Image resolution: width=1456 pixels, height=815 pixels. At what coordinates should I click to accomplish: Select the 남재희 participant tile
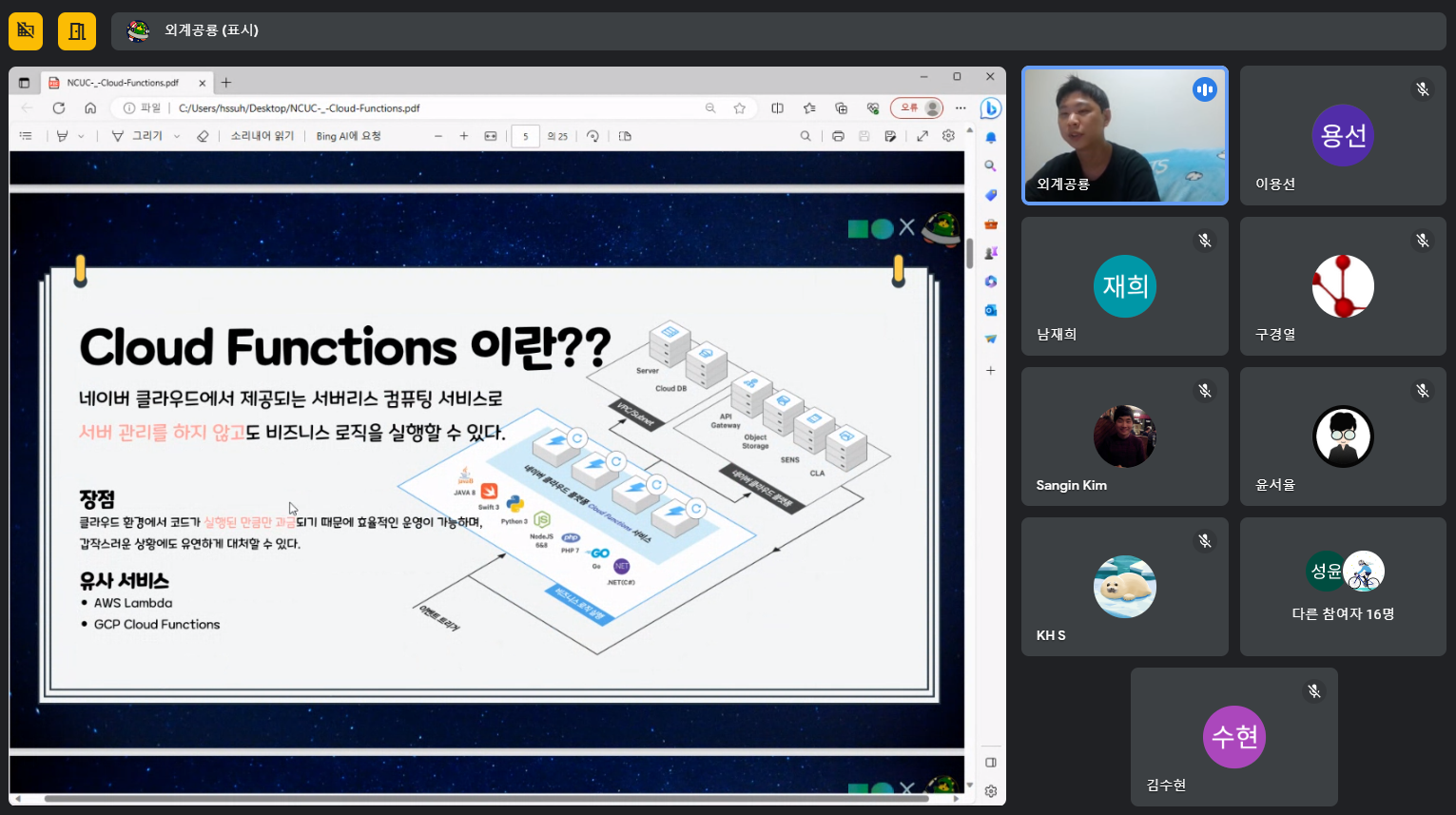[1125, 286]
